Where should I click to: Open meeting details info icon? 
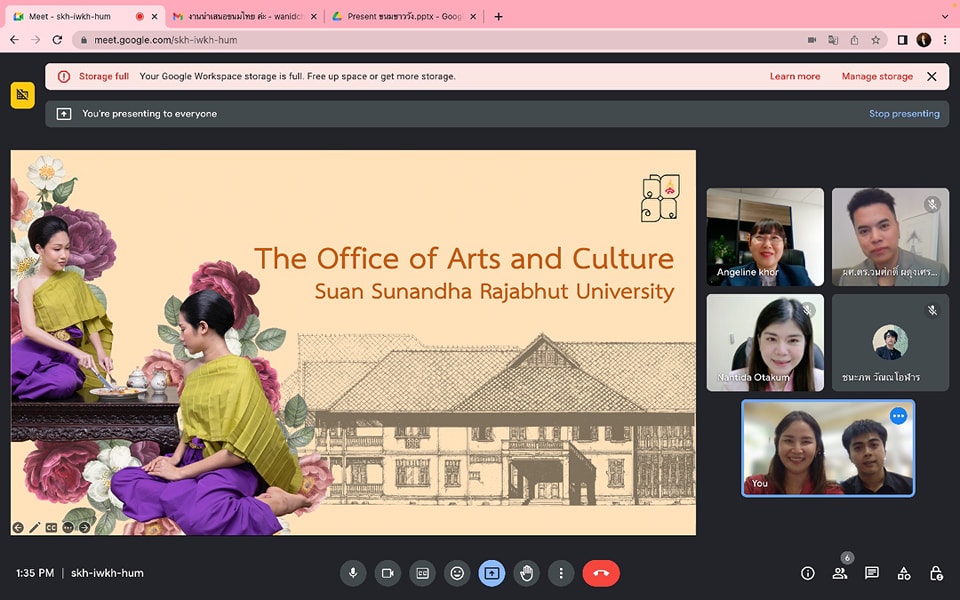[x=808, y=573]
